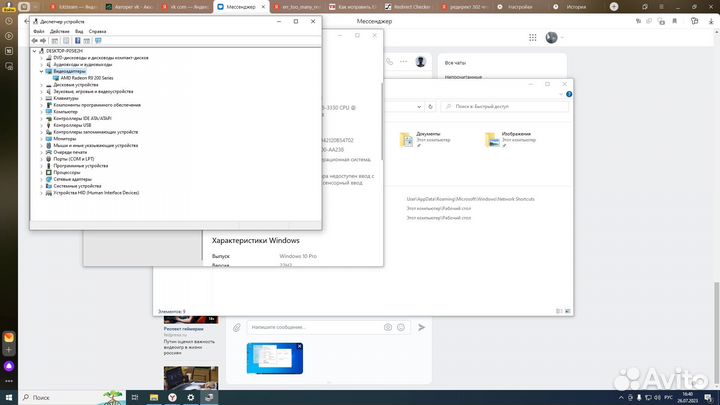Screen dimensions: 720x405
Task: Select Компьютер row in device tree
Action: click(x=65, y=112)
